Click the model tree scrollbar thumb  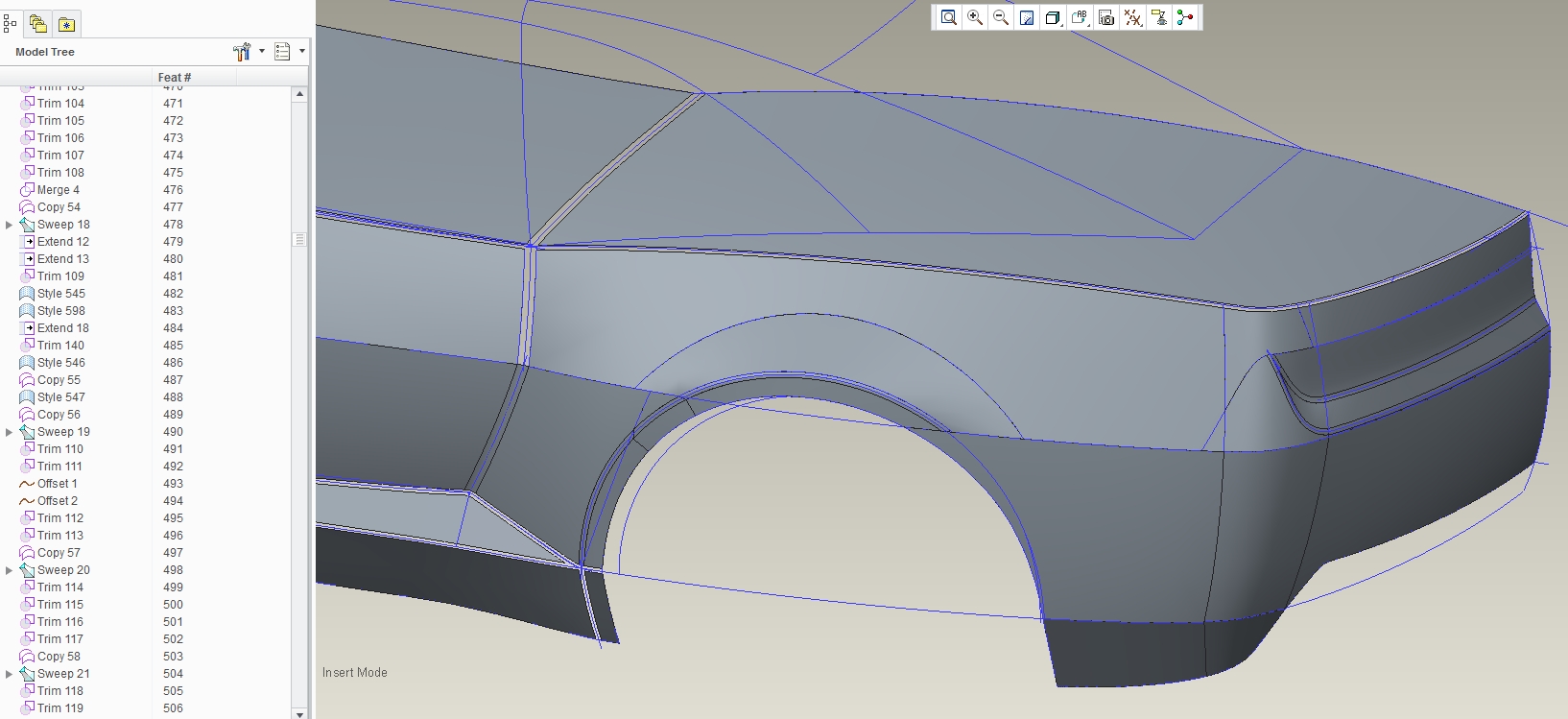(x=299, y=239)
